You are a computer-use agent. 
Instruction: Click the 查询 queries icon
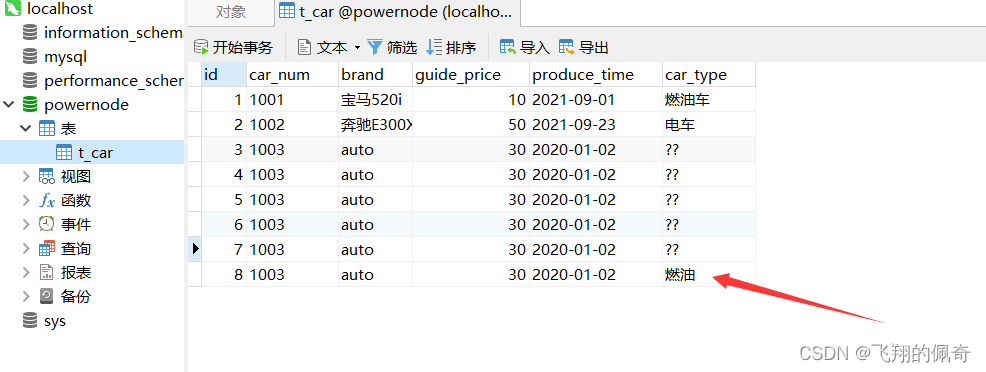tap(47, 248)
